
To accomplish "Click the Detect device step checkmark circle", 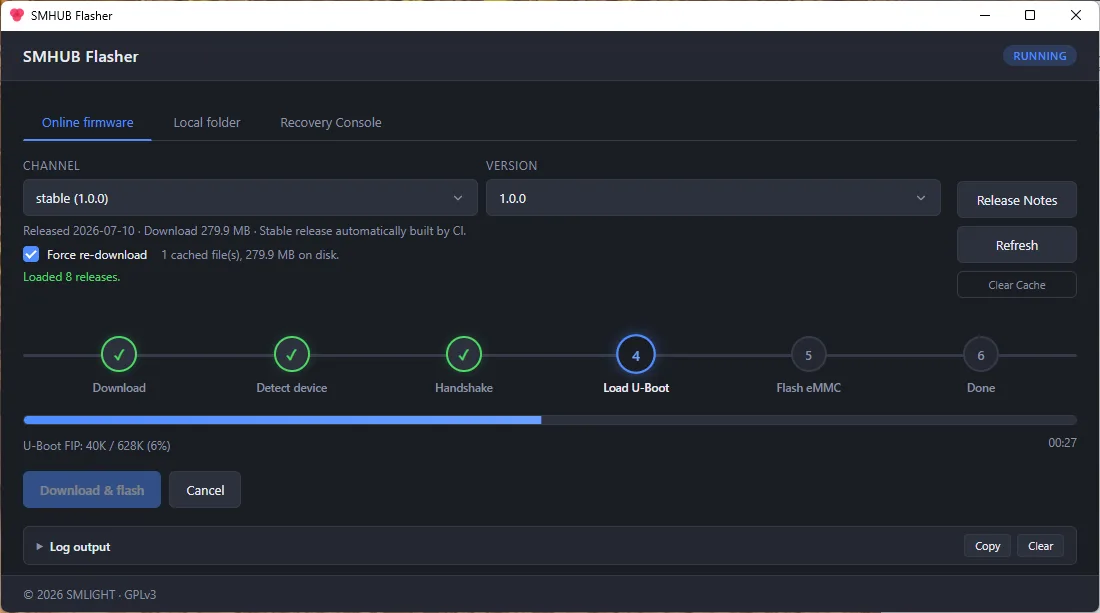I will 291,355.
